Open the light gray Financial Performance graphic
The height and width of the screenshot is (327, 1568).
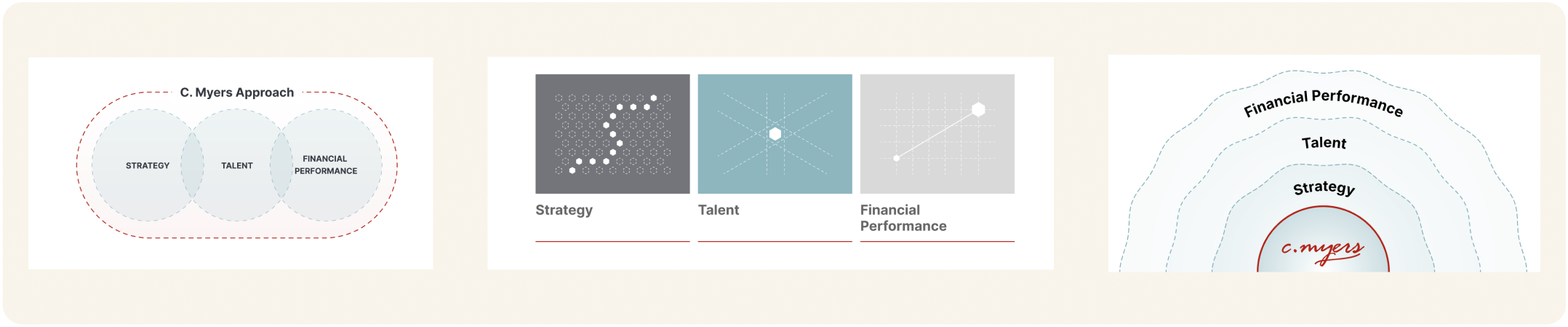coord(937,134)
